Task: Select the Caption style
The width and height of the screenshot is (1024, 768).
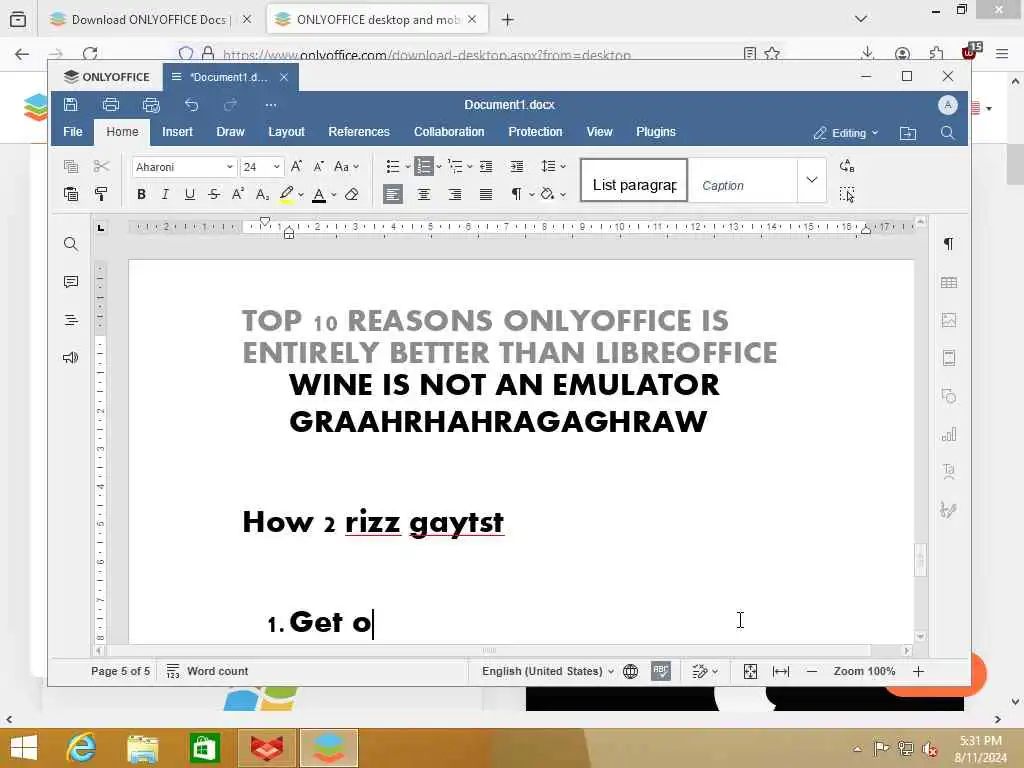Action: point(743,180)
